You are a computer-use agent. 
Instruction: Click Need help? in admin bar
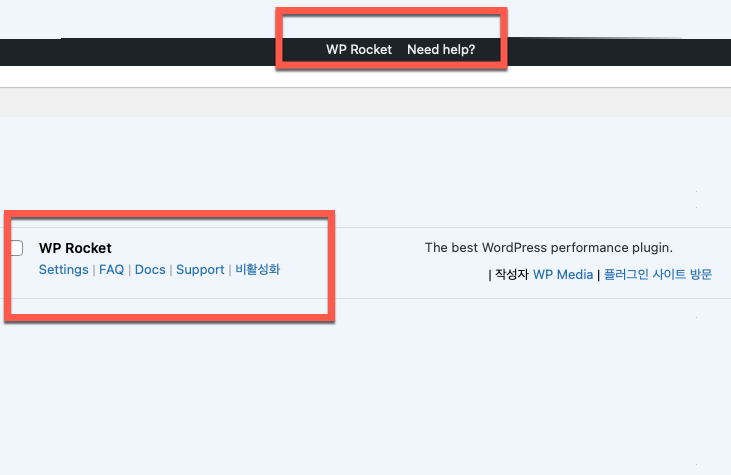(441, 49)
